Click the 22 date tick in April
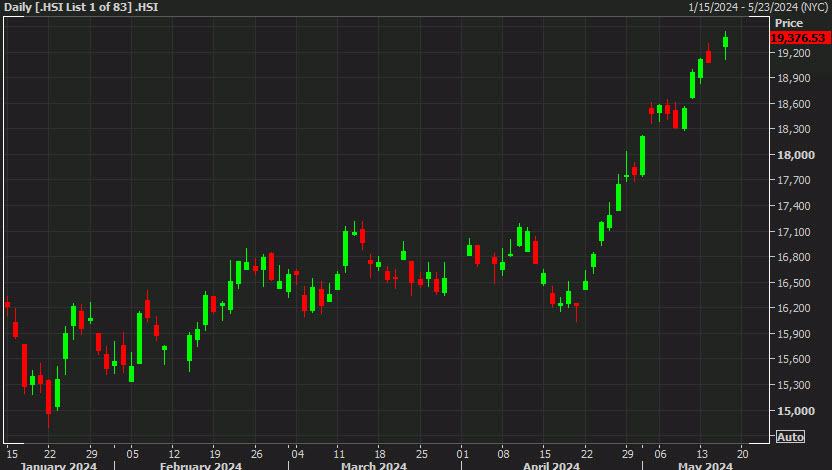 pyautogui.click(x=586, y=454)
